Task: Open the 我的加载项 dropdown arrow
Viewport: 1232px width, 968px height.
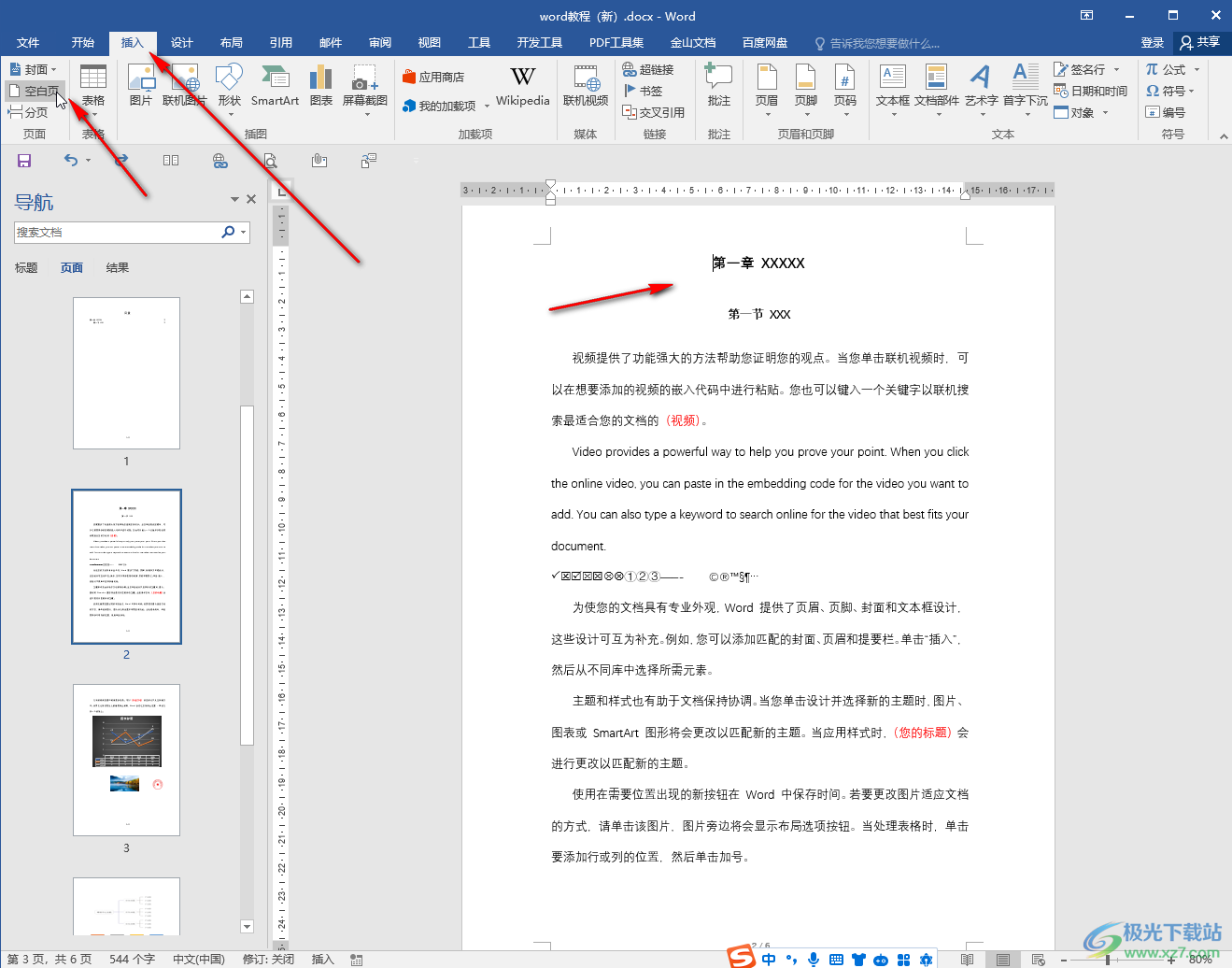Action: click(487, 107)
